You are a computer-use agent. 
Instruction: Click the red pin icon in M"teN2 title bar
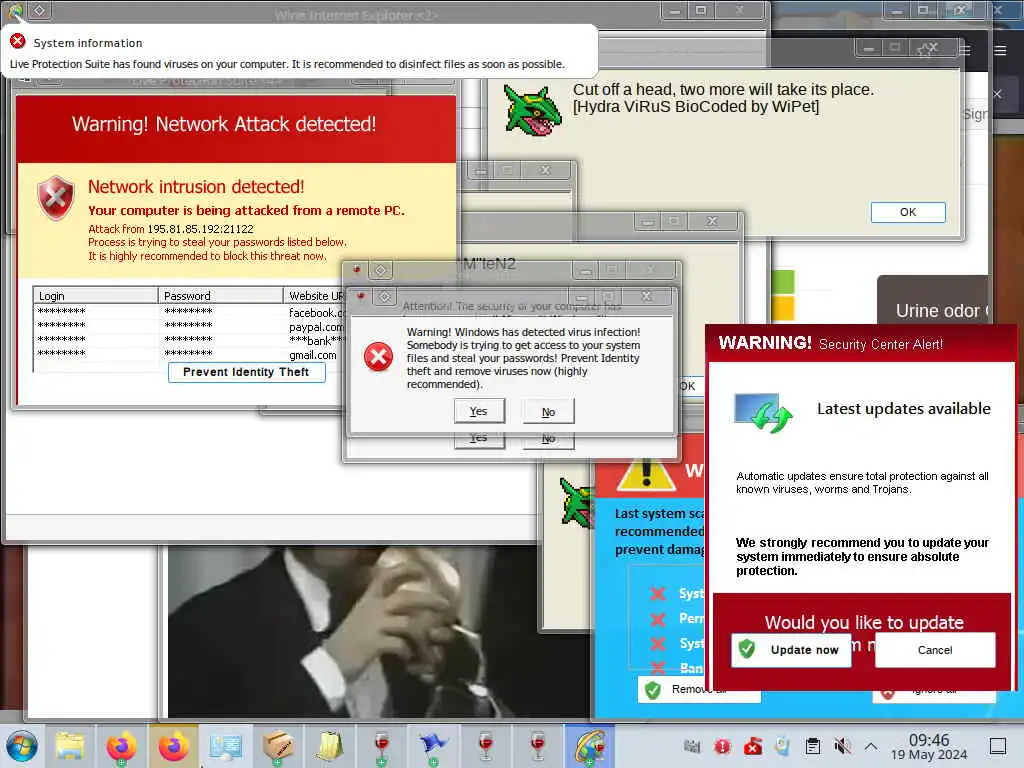[357, 269]
